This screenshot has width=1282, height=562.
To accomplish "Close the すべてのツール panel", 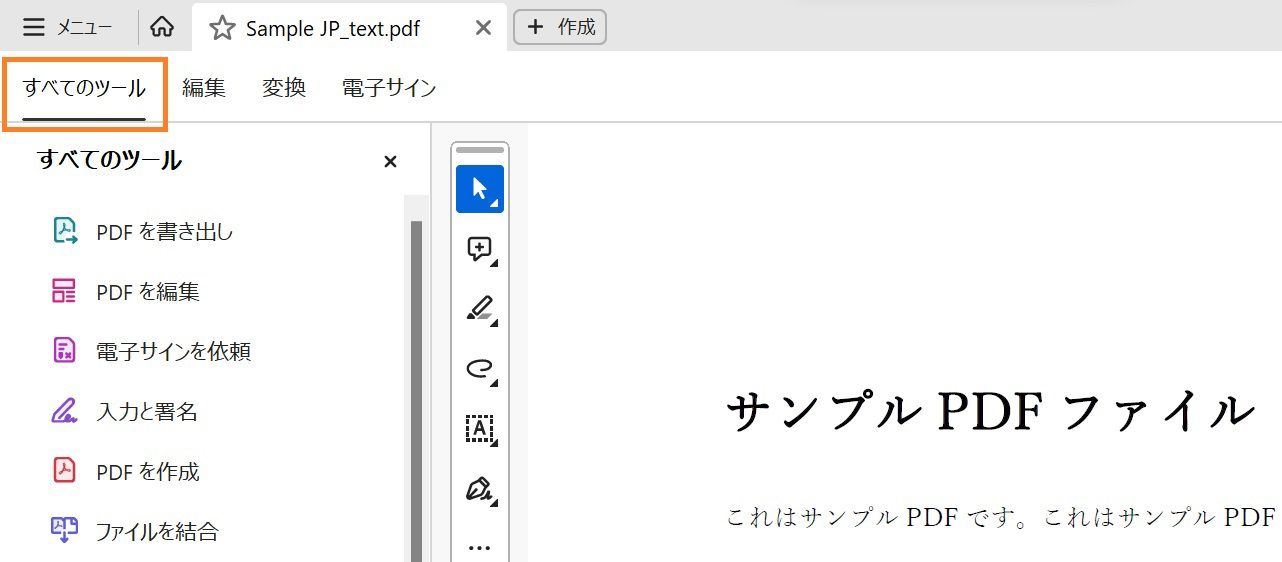I will tap(390, 161).
